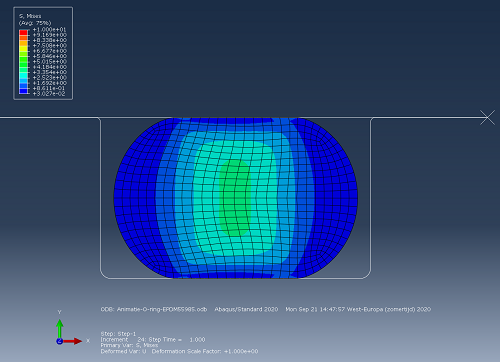
Task: Click the Step: Step-1 text
Action: pos(118,334)
